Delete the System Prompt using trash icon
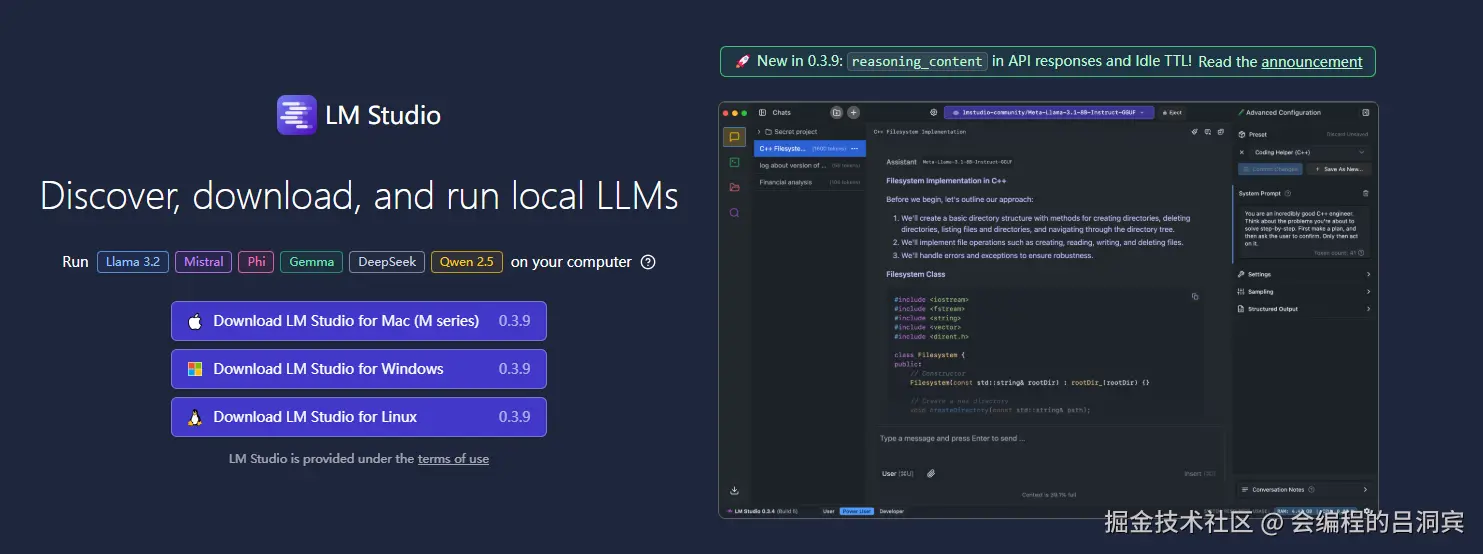1483x554 pixels. point(1366,193)
